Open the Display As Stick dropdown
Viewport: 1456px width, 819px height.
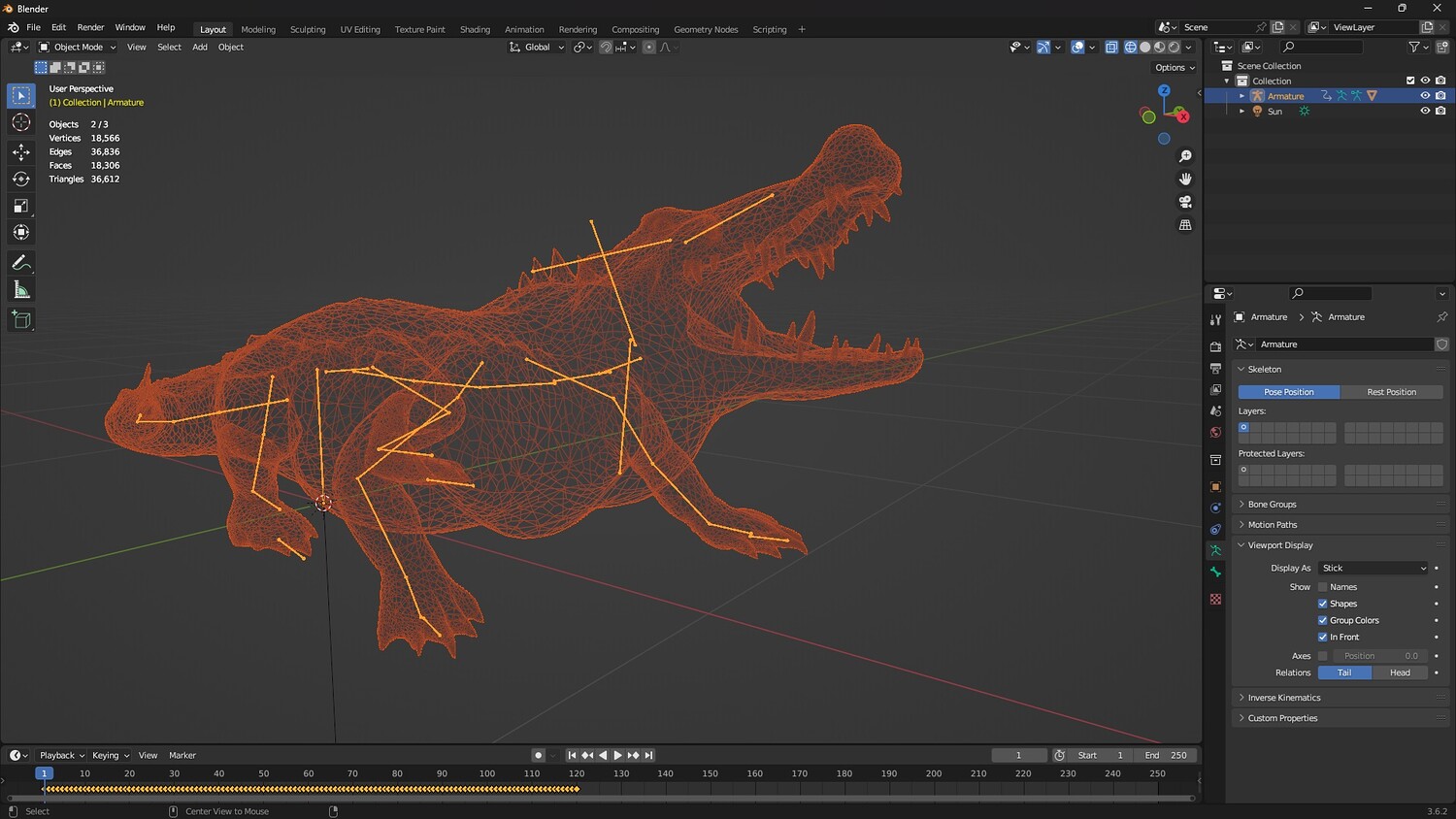tap(1373, 569)
